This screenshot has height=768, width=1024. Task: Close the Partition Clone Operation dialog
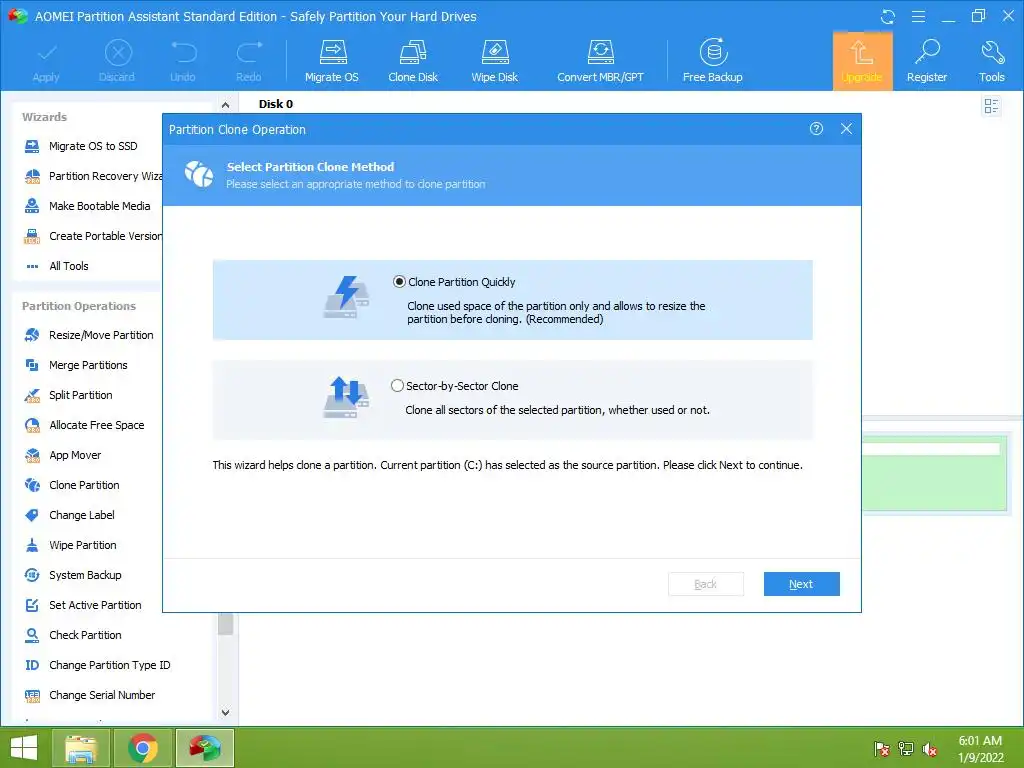tap(846, 129)
